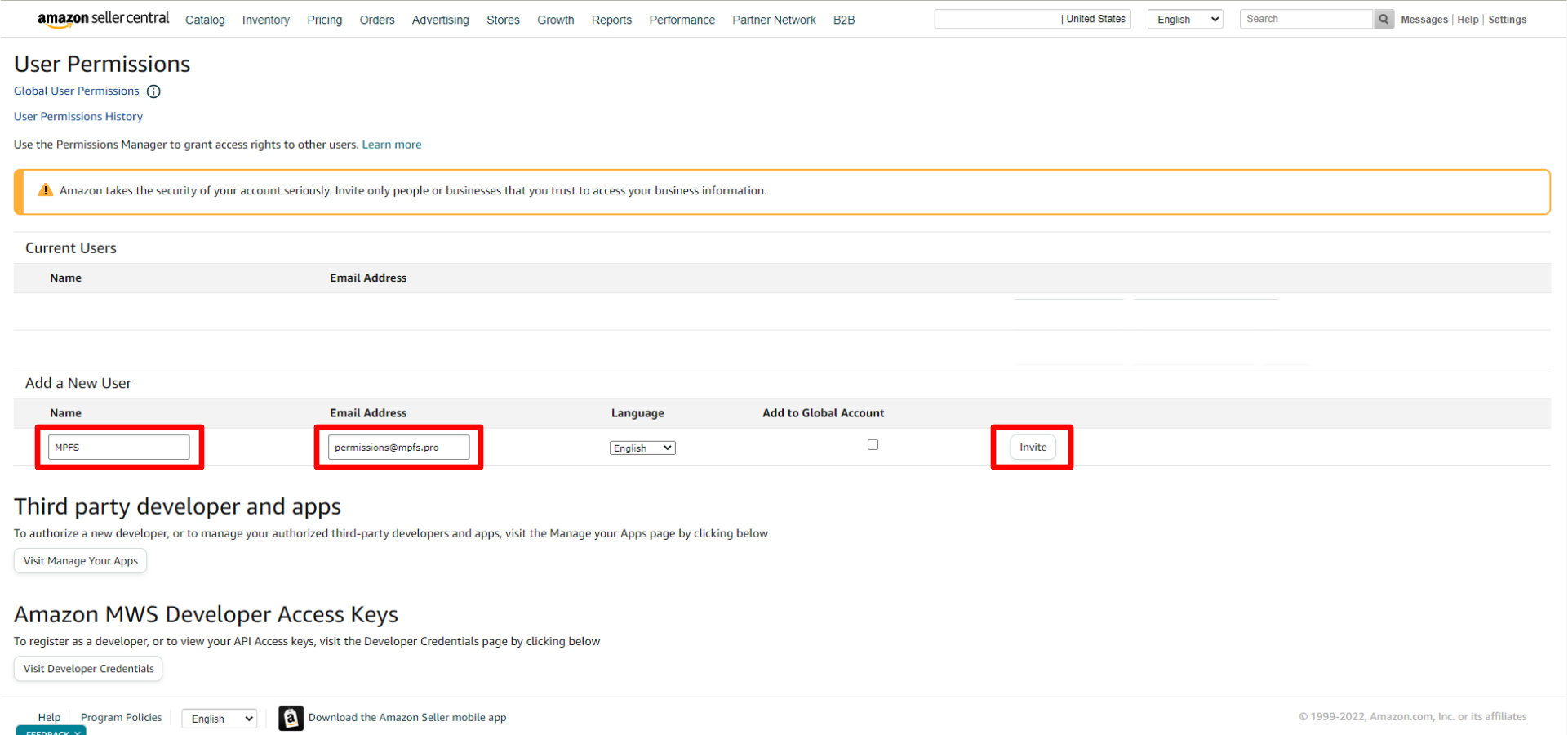Click the Feedback tab at the page bottom
This screenshot has height=735, width=1568.
coord(51,730)
